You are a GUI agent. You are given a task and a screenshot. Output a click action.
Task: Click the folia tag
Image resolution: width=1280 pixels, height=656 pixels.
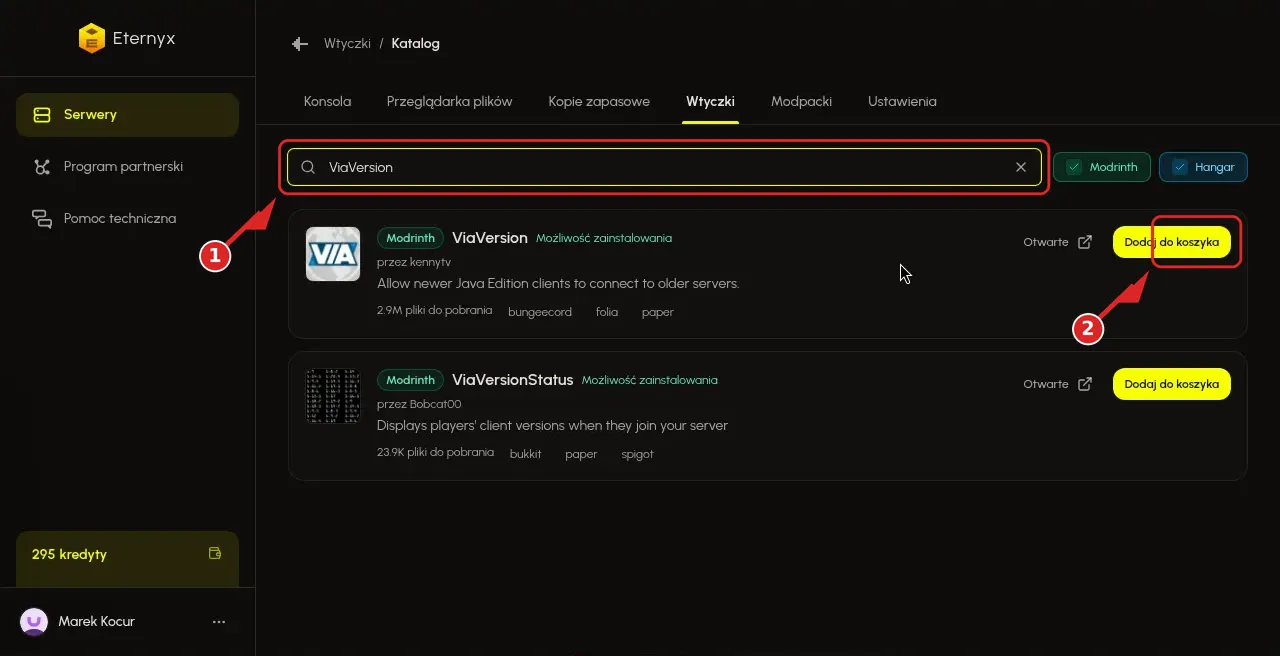(607, 312)
